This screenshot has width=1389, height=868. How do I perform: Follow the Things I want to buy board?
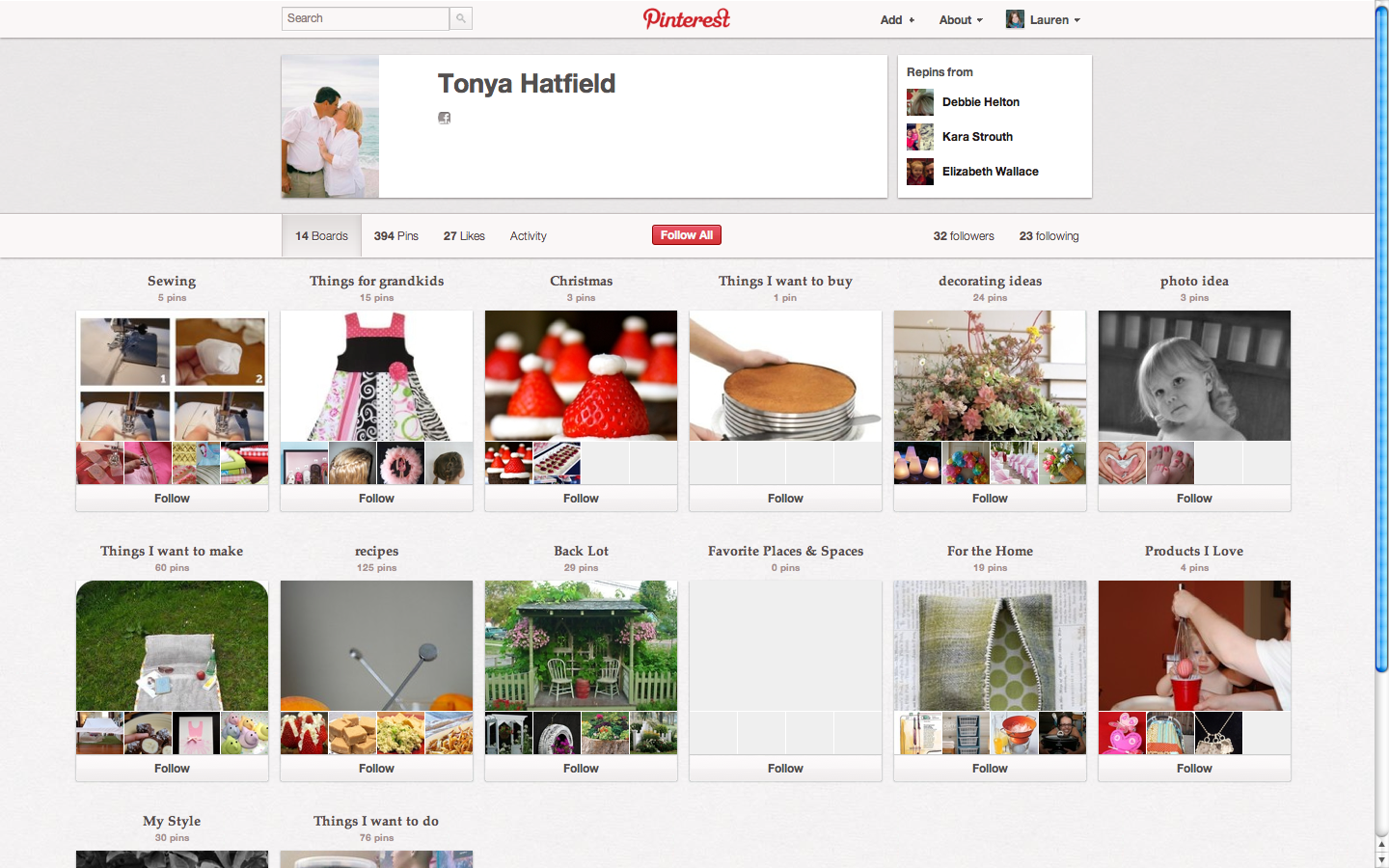[785, 499]
